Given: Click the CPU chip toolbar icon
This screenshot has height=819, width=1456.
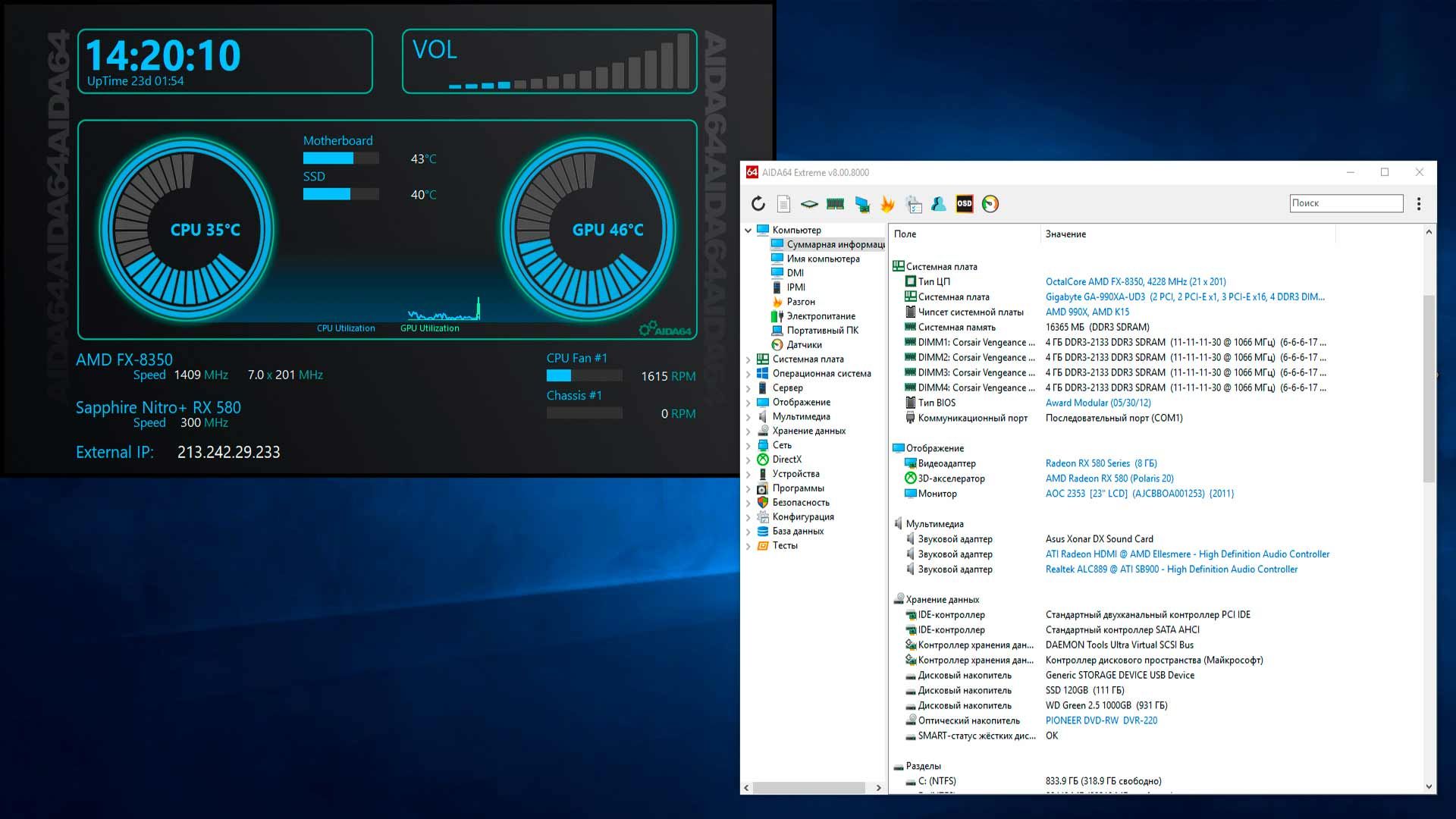Looking at the screenshot, I should tap(809, 203).
